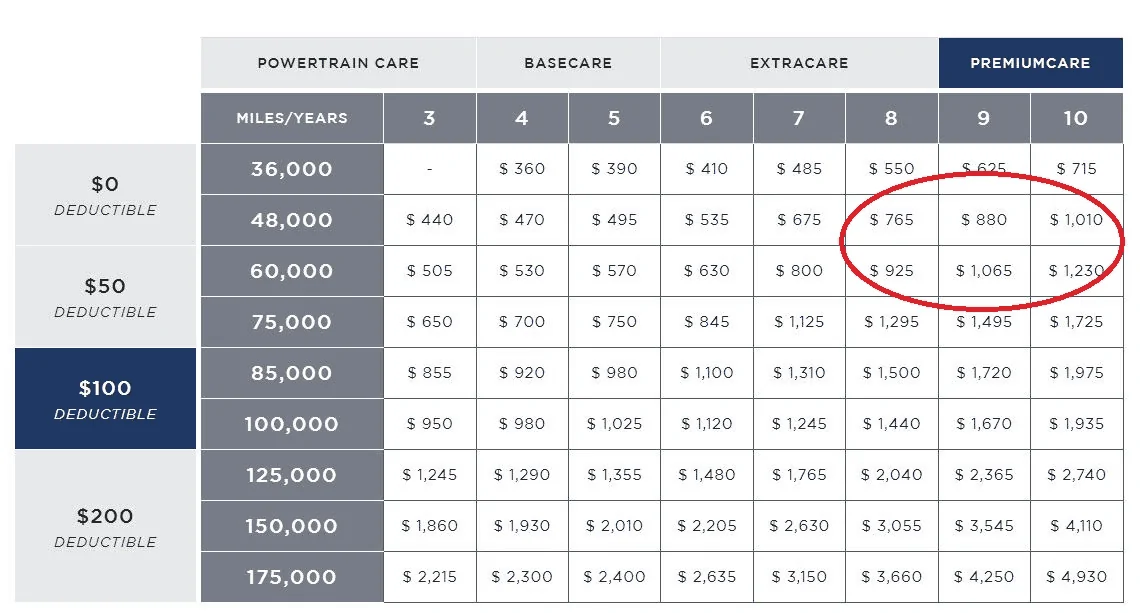Click the 36,000 miles row header
Screen dimensions: 1140x613
pyautogui.click(x=292, y=169)
